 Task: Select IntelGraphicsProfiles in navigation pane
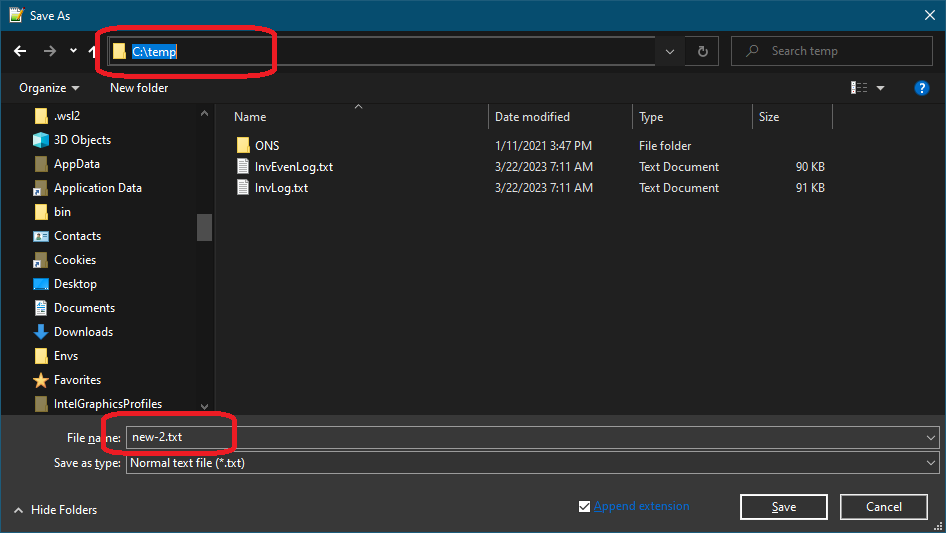point(107,404)
